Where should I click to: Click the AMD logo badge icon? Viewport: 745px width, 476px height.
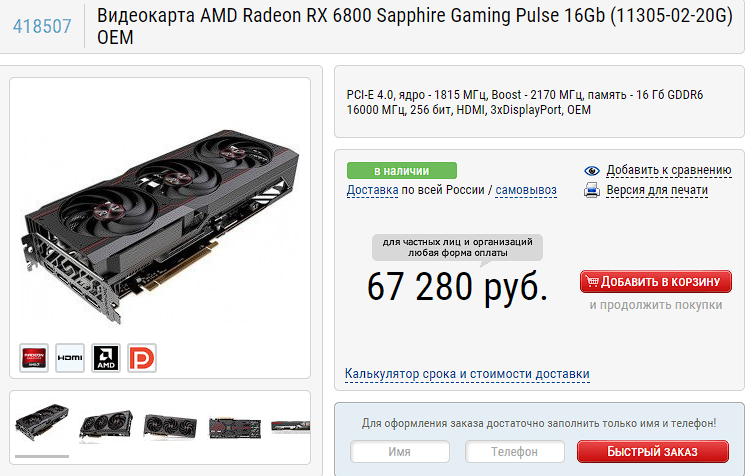coord(106,358)
